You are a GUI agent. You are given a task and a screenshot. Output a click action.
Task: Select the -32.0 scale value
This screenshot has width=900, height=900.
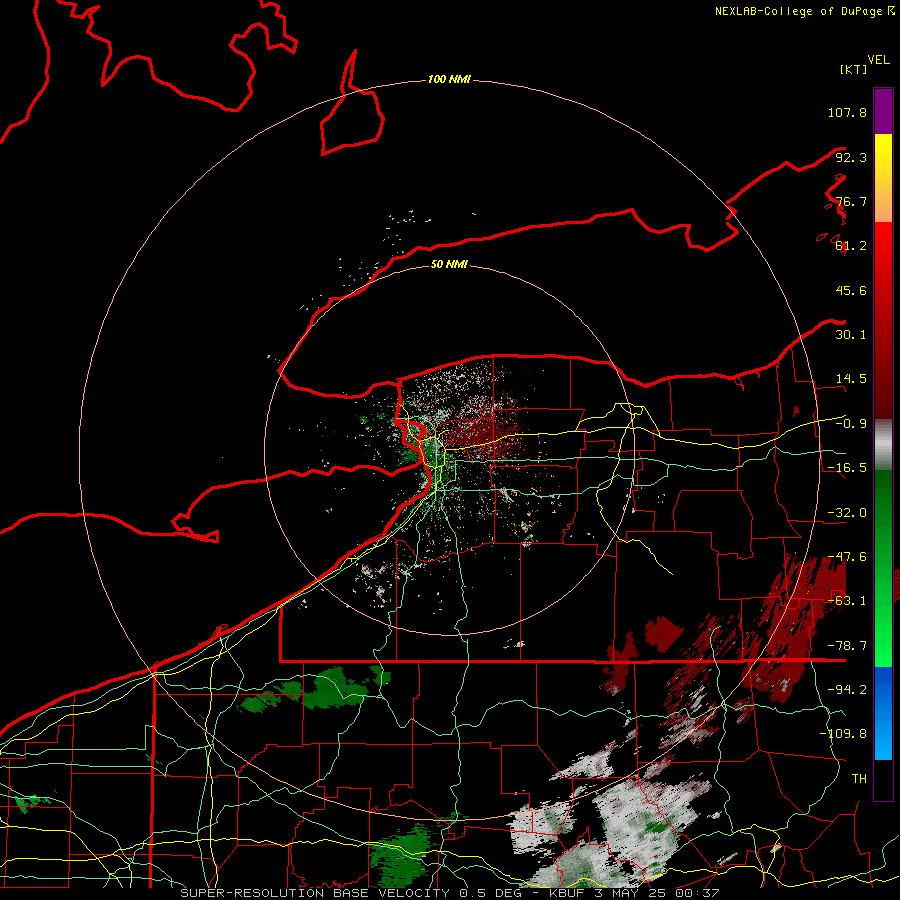pyautogui.click(x=847, y=513)
